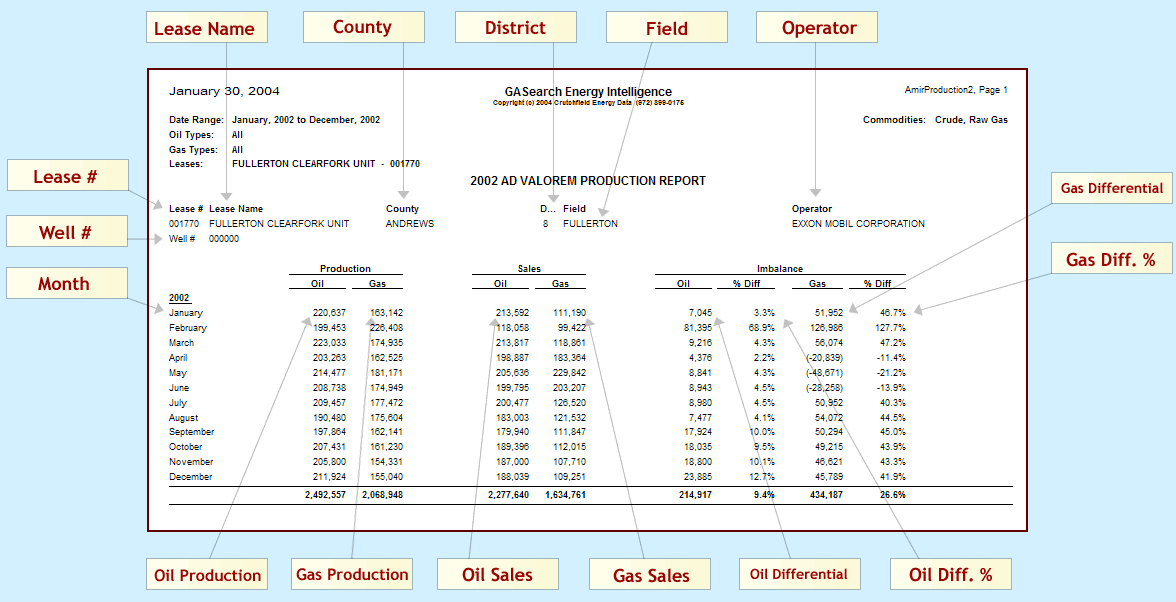This screenshot has width=1176, height=602.
Task: Select the Oil Differential callout label
Action: (x=798, y=574)
